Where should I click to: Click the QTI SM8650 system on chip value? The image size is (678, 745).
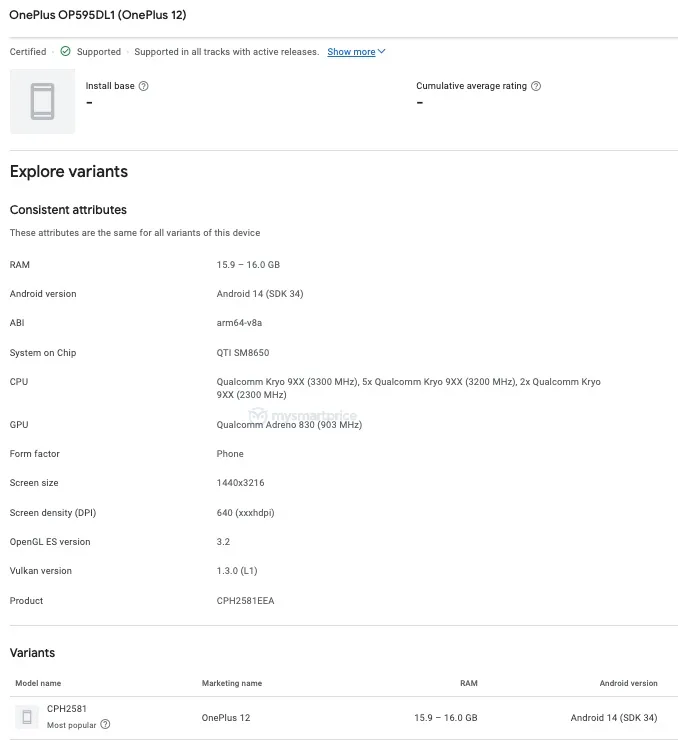pos(243,353)
